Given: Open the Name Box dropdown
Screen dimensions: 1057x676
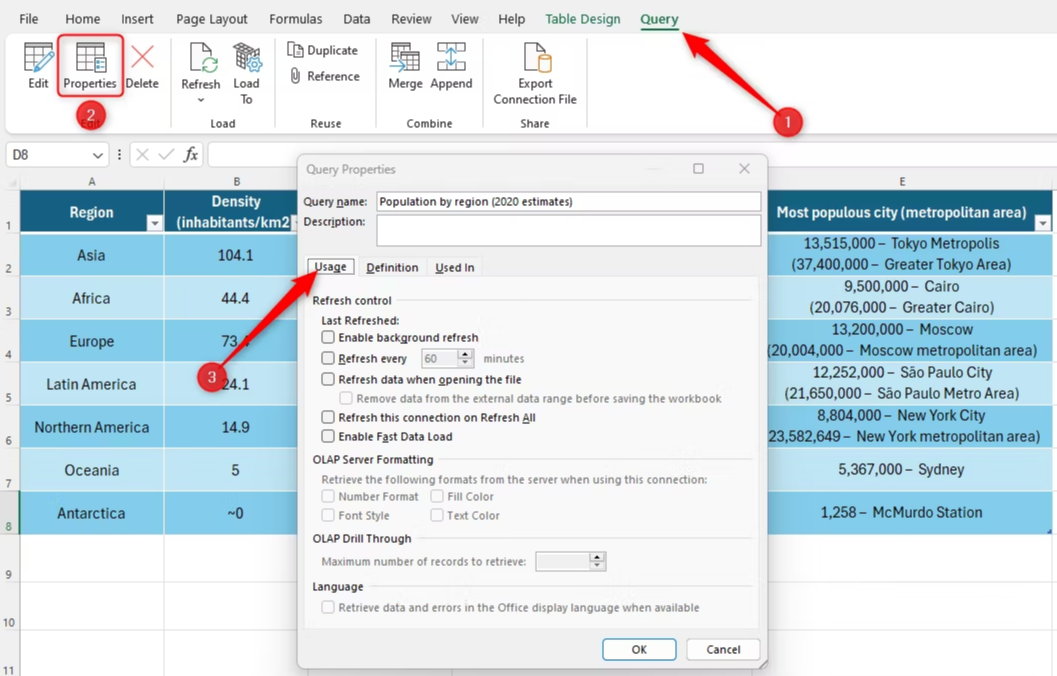Looking at the screenshot, I should [98, 155].
